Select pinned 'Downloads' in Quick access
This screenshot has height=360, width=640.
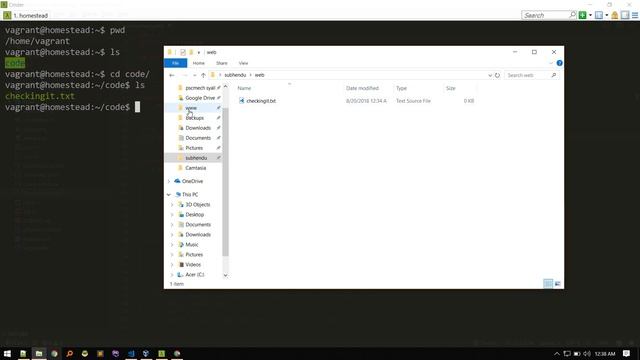pyautogui.click(x=198, y=128)
